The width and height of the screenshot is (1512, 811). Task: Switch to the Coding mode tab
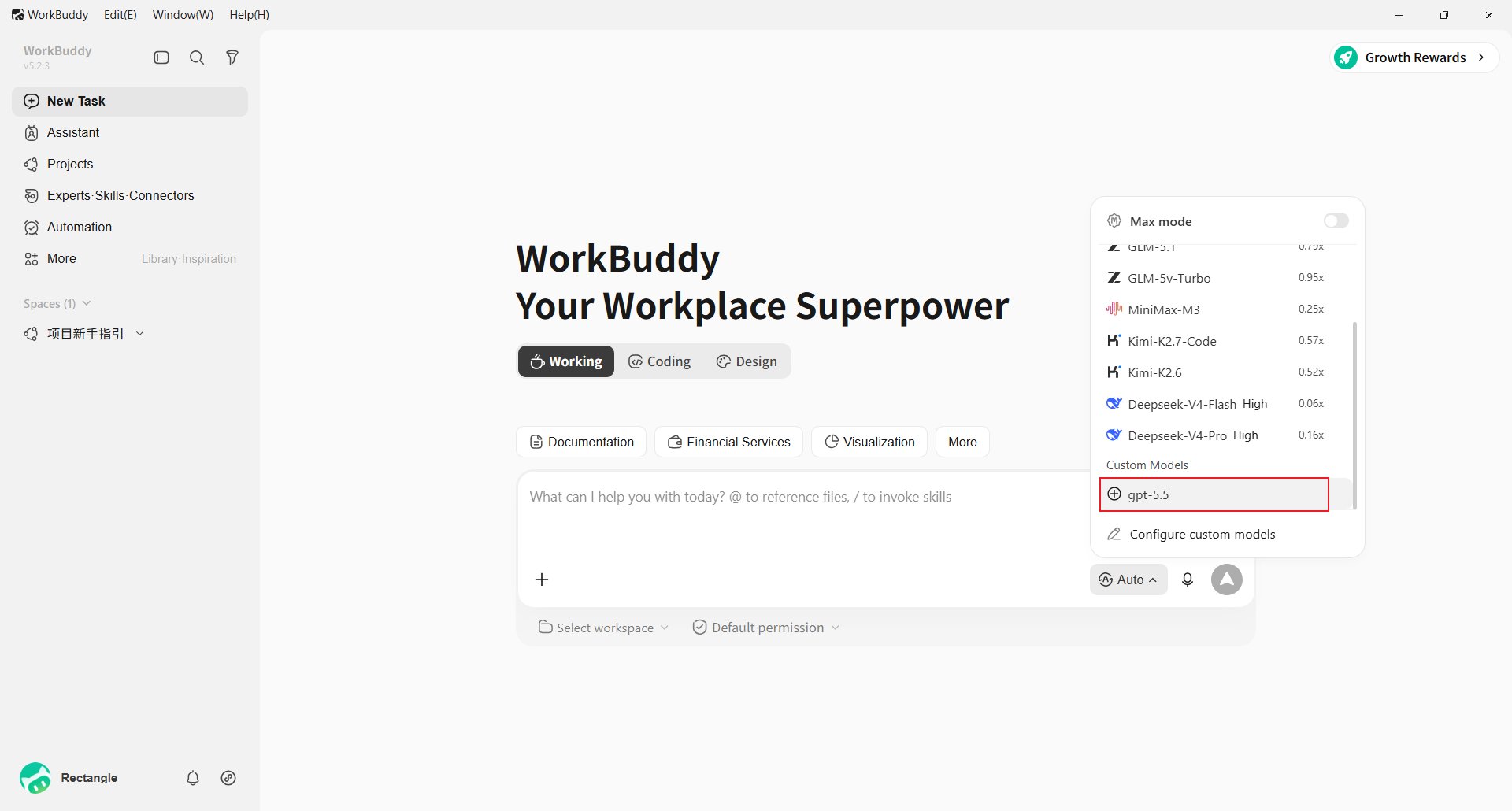click(659, 361)
